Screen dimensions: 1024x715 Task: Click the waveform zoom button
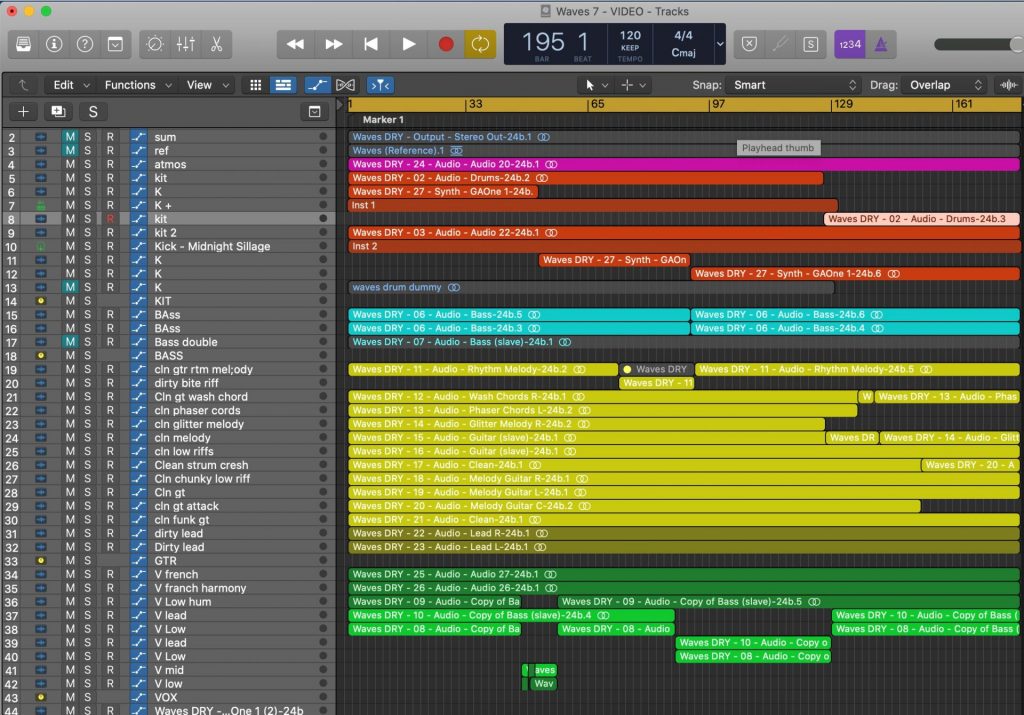tap(1008, 85)
